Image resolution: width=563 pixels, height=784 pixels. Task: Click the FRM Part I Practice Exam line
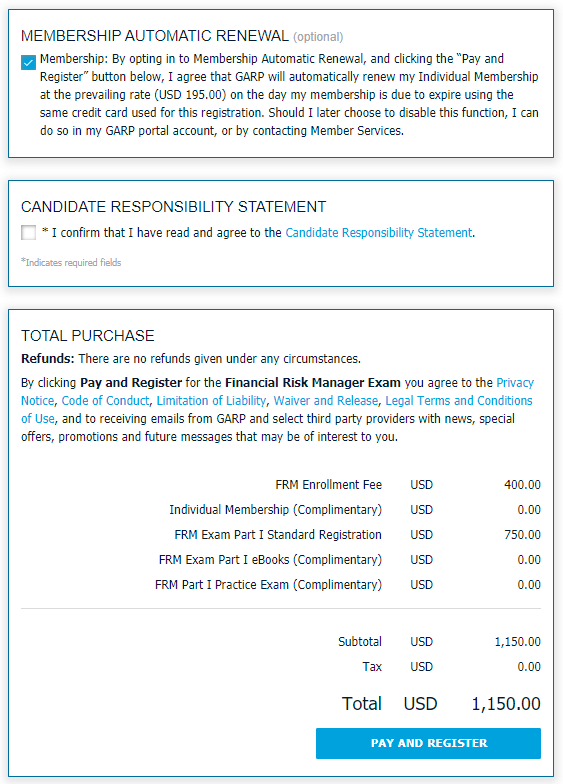click(x=348, y=584)
